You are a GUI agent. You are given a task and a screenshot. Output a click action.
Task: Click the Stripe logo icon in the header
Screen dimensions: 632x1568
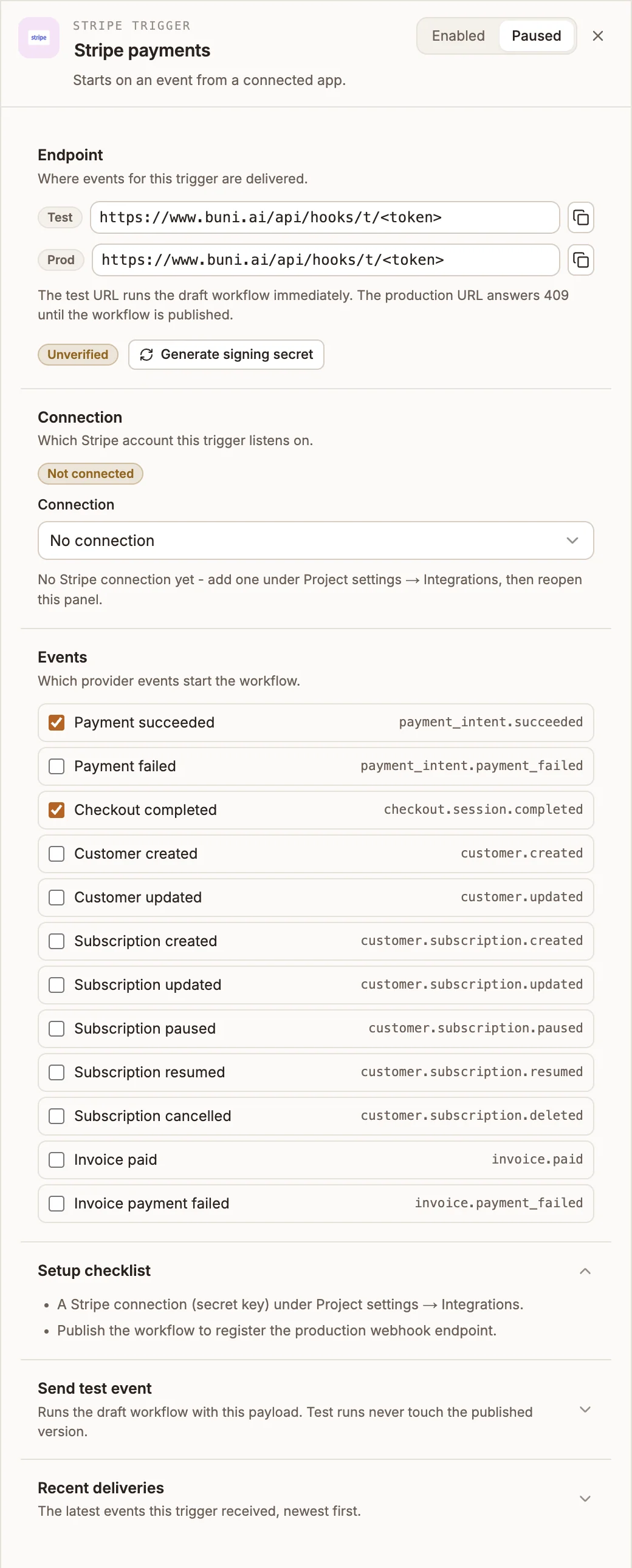(x=39, y=38)
